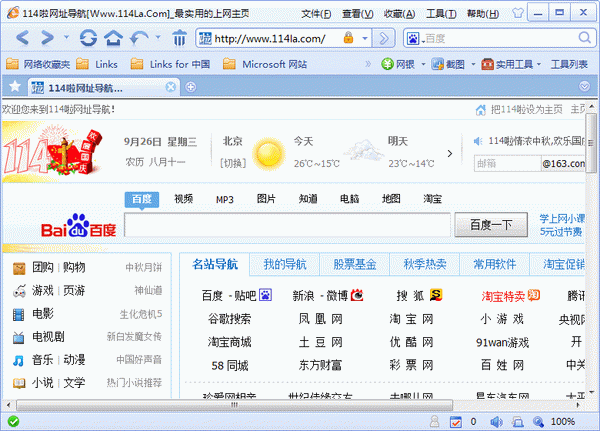This screenshot has width=600, height=431.
Task: Click the favorites star button in tab bar
Action: [x=15, y=87]
